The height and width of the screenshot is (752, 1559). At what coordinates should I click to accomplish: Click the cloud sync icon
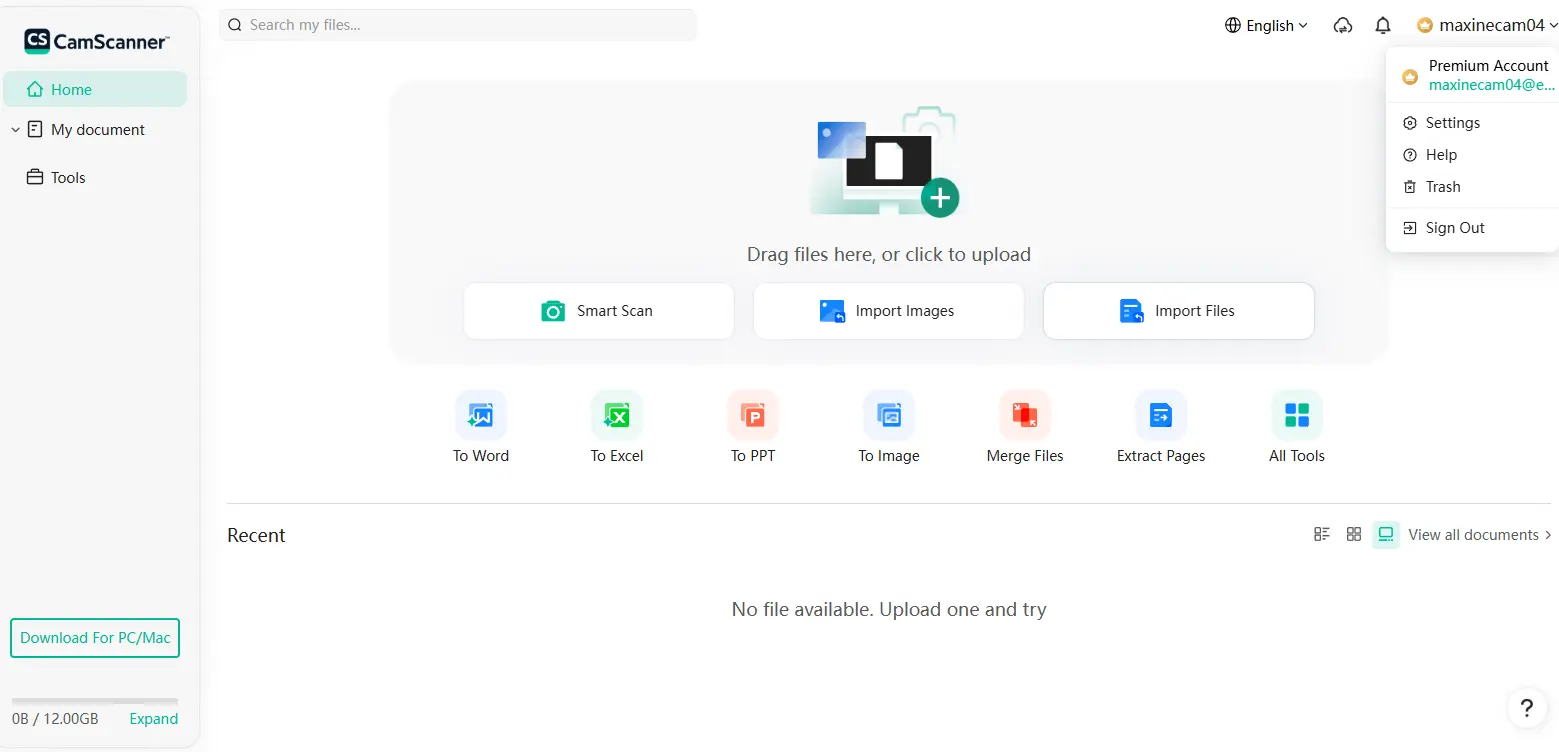[1343, 26]
